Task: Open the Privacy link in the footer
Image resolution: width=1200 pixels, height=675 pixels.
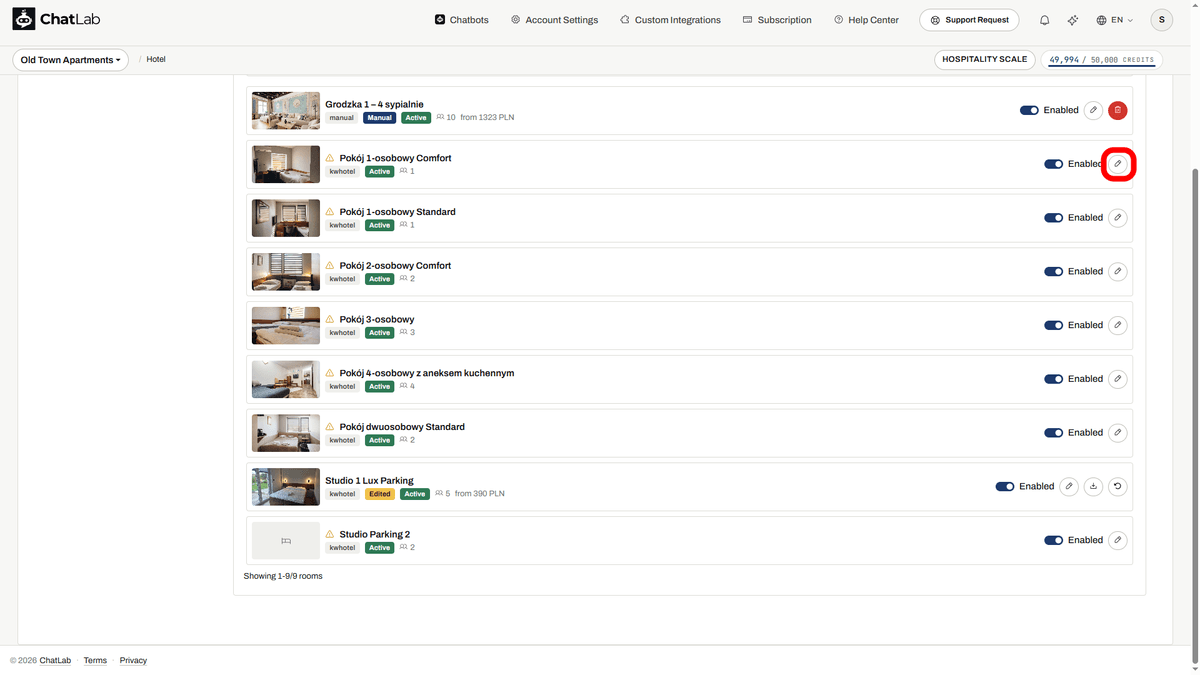Action: [x=133, y=660]
